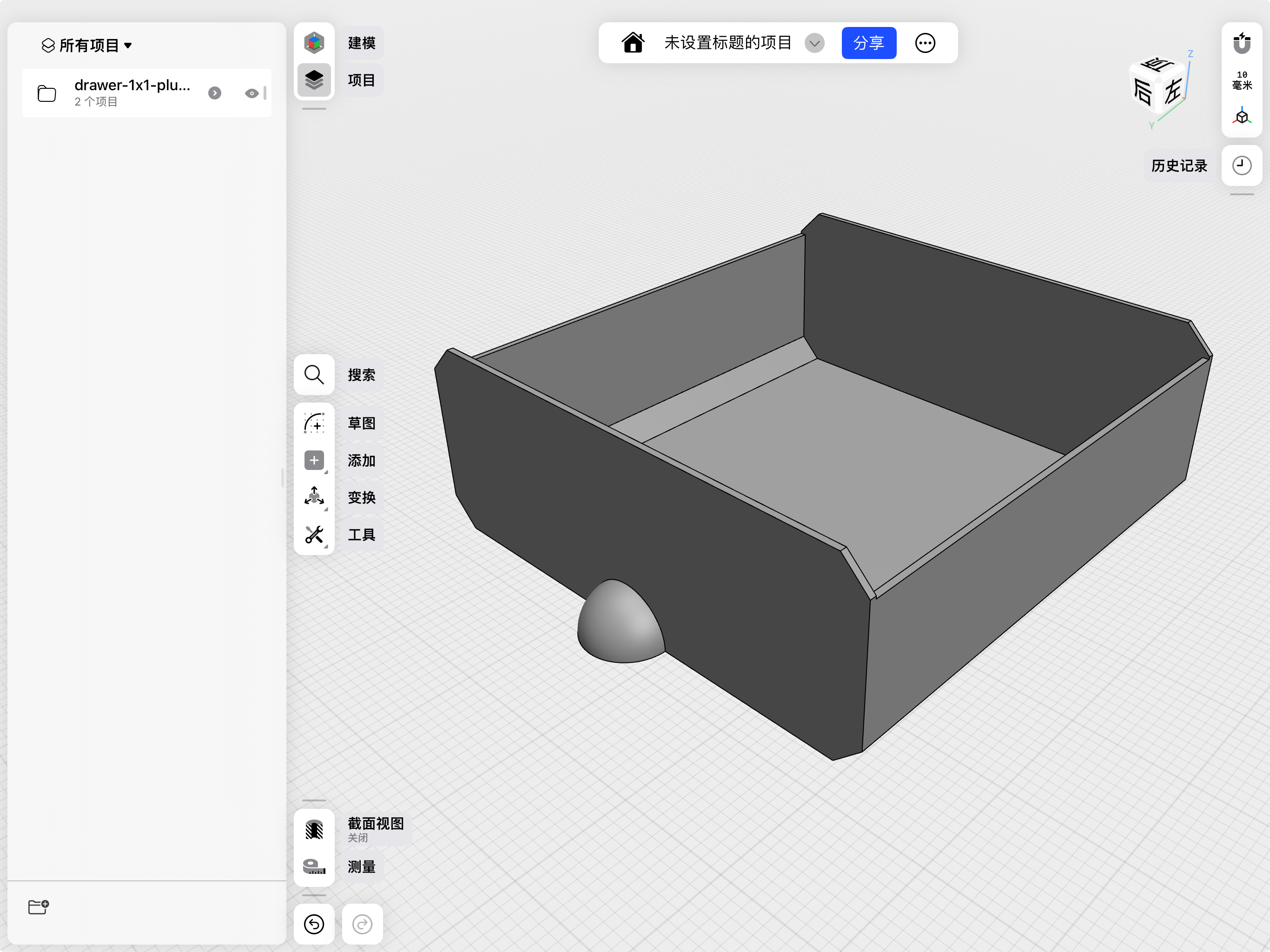This screenshot has width=1270, height=952.
Task: Select the 变换 transform tool
Action: [314, 497]
